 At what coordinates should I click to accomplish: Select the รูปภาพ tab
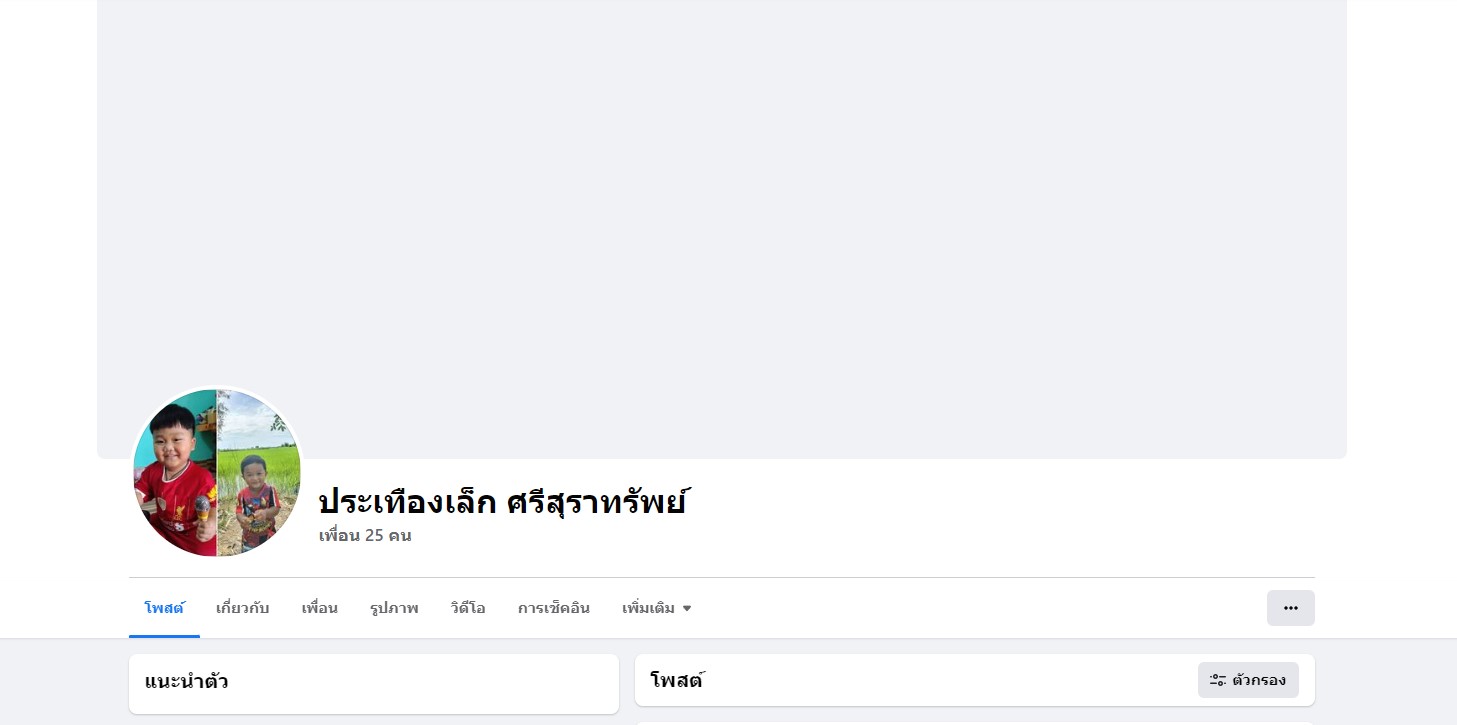394,608
